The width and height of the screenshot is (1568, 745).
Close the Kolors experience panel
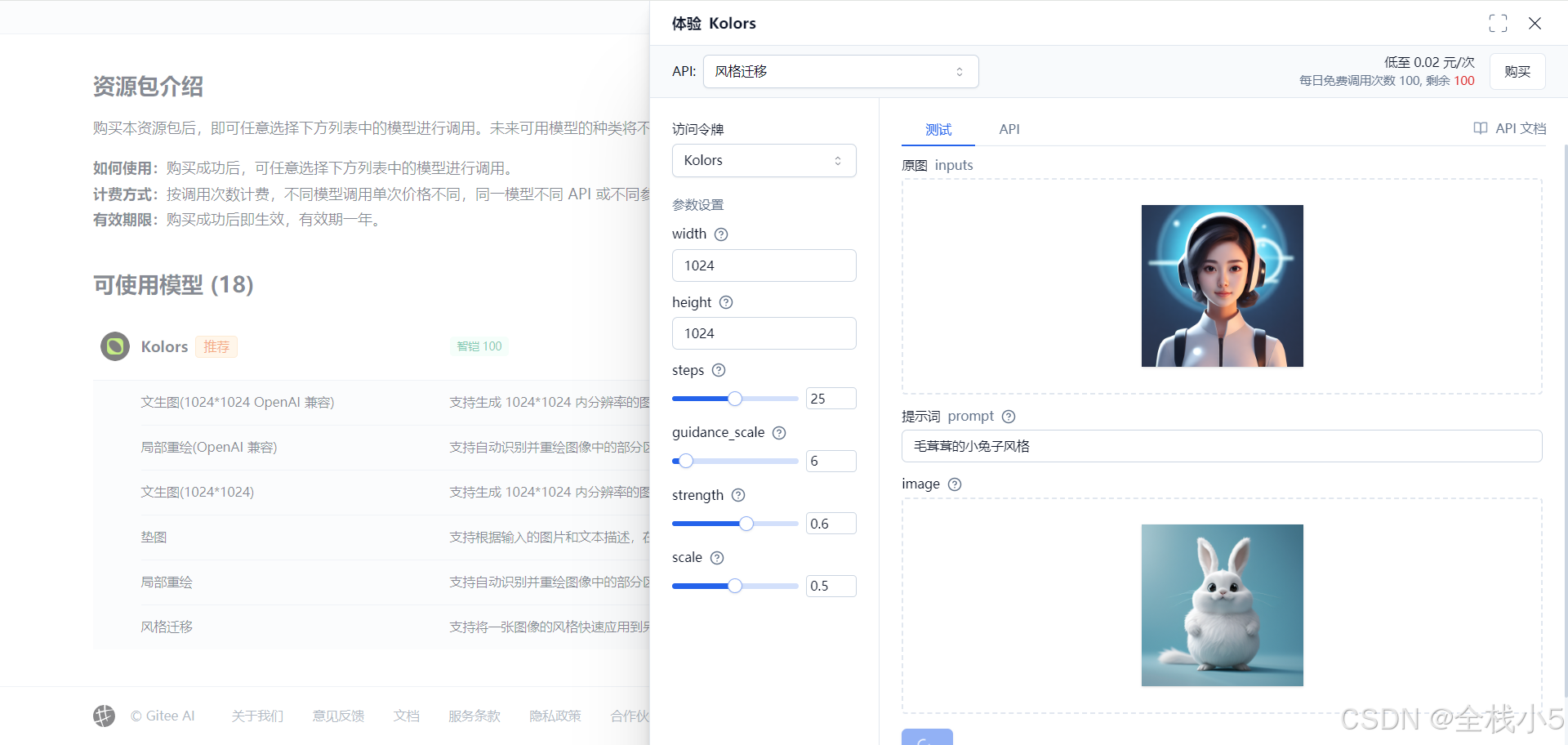(1535, 24)
